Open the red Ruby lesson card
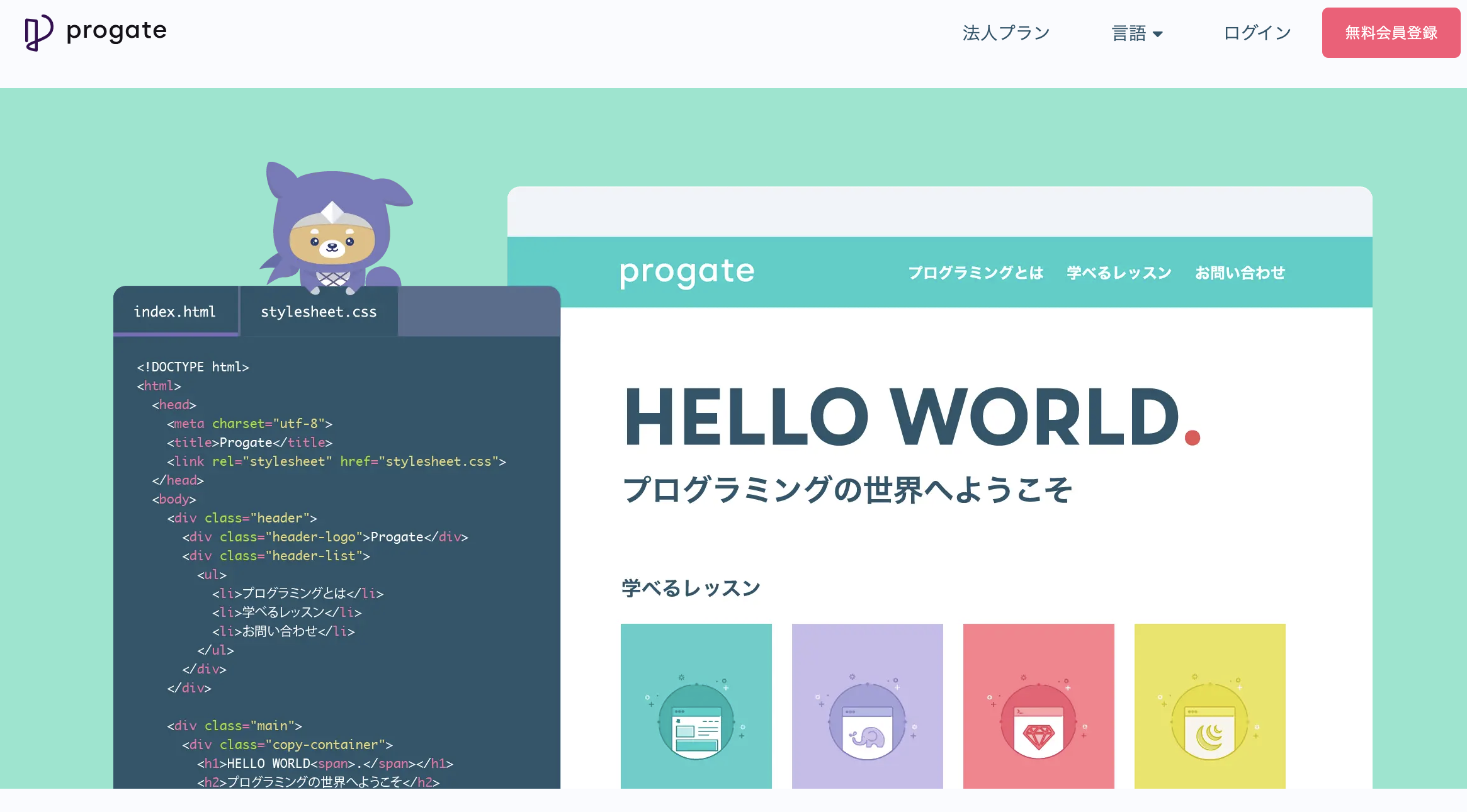Screen dimensions: 1467x812 point(1039,706)
